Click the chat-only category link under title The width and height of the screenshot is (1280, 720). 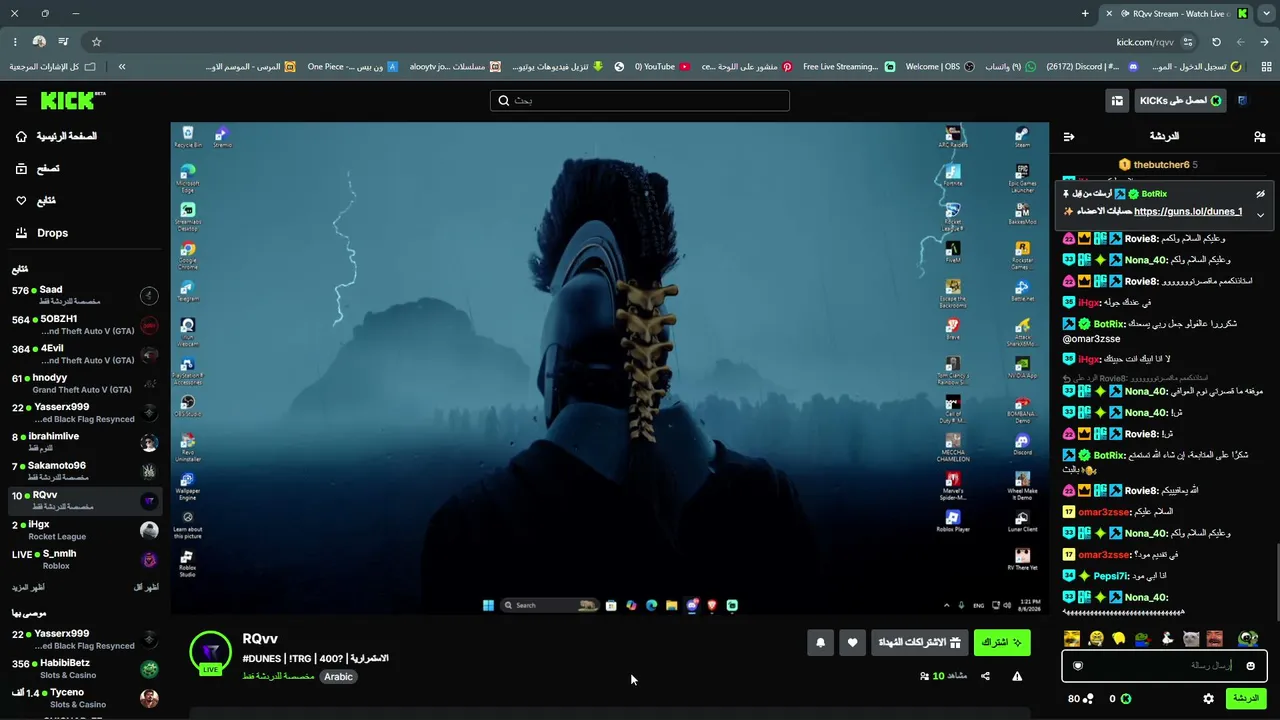(278, 677)
